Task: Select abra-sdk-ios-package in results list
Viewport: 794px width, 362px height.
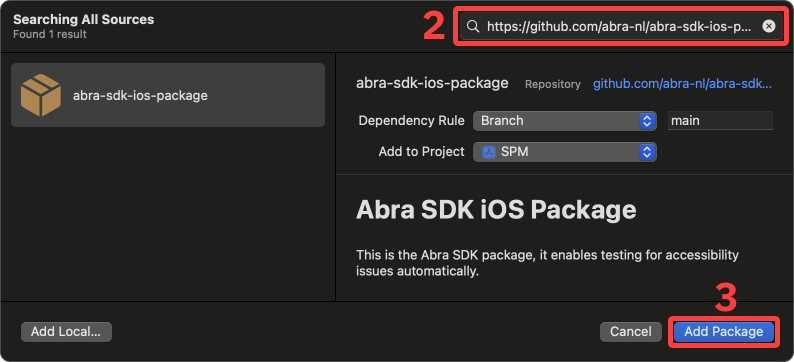Action: (168, 95)
